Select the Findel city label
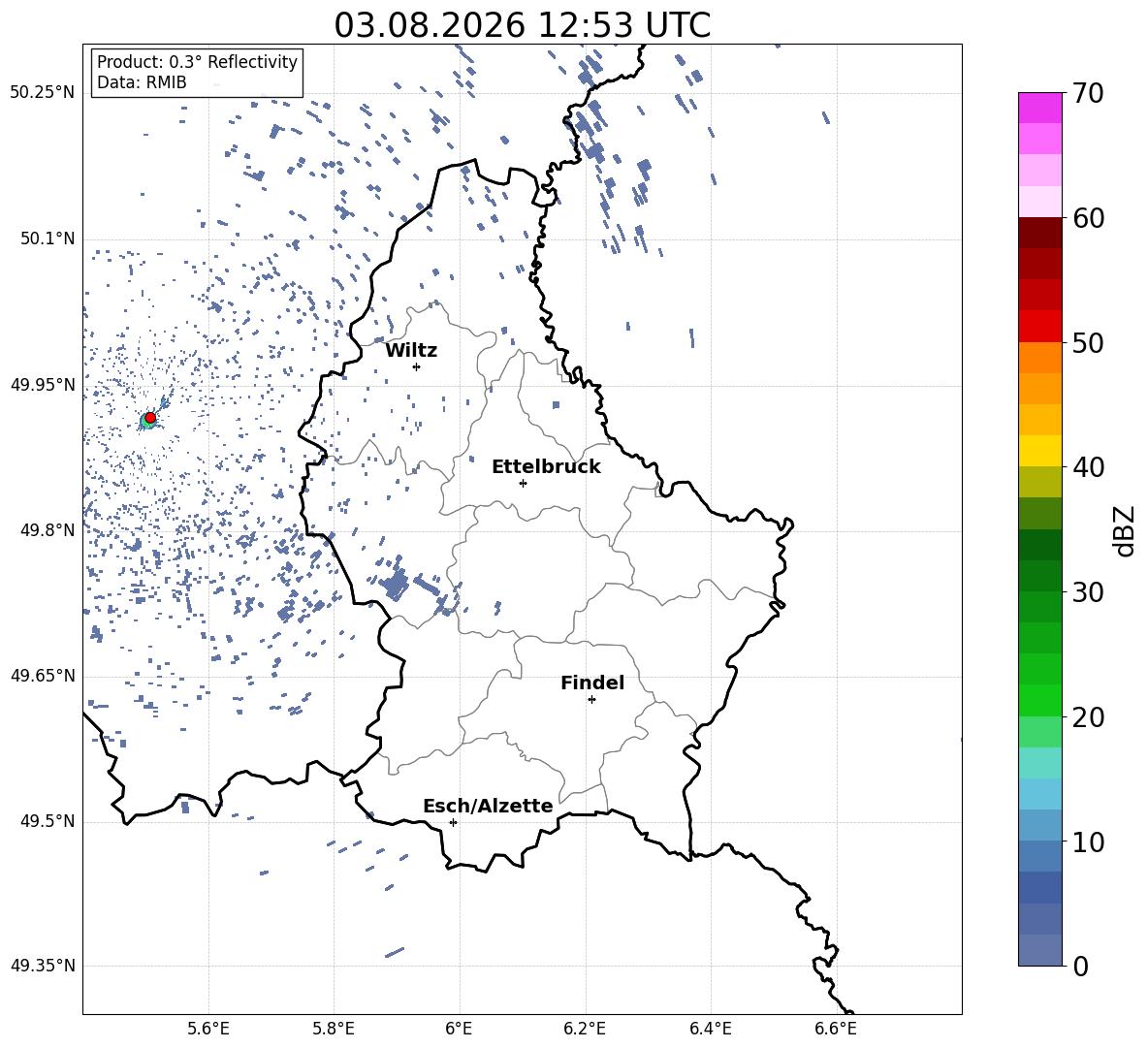Viewport: 1148px width, 1048px height. click(x=592, y=683)
